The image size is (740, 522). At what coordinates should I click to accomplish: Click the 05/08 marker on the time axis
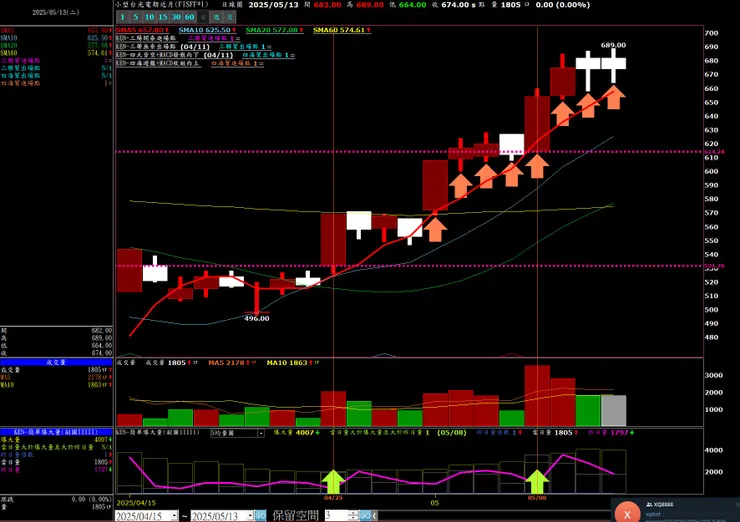pyautogui.click(x=537, y=497)
